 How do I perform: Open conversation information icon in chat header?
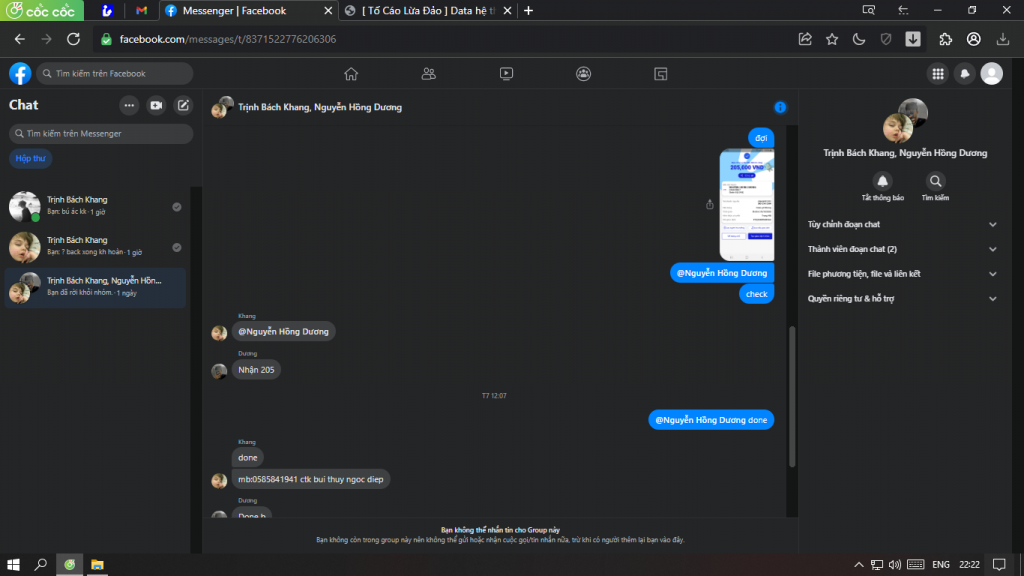pos(780,107)
